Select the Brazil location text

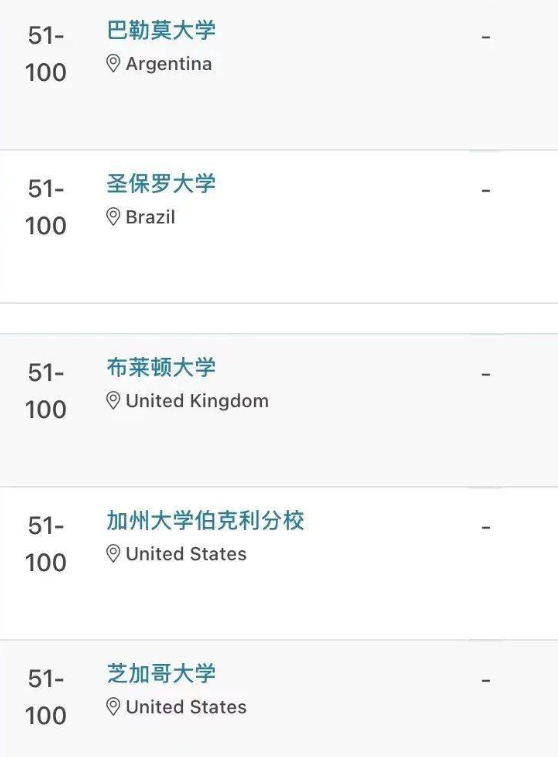point(150,217)
